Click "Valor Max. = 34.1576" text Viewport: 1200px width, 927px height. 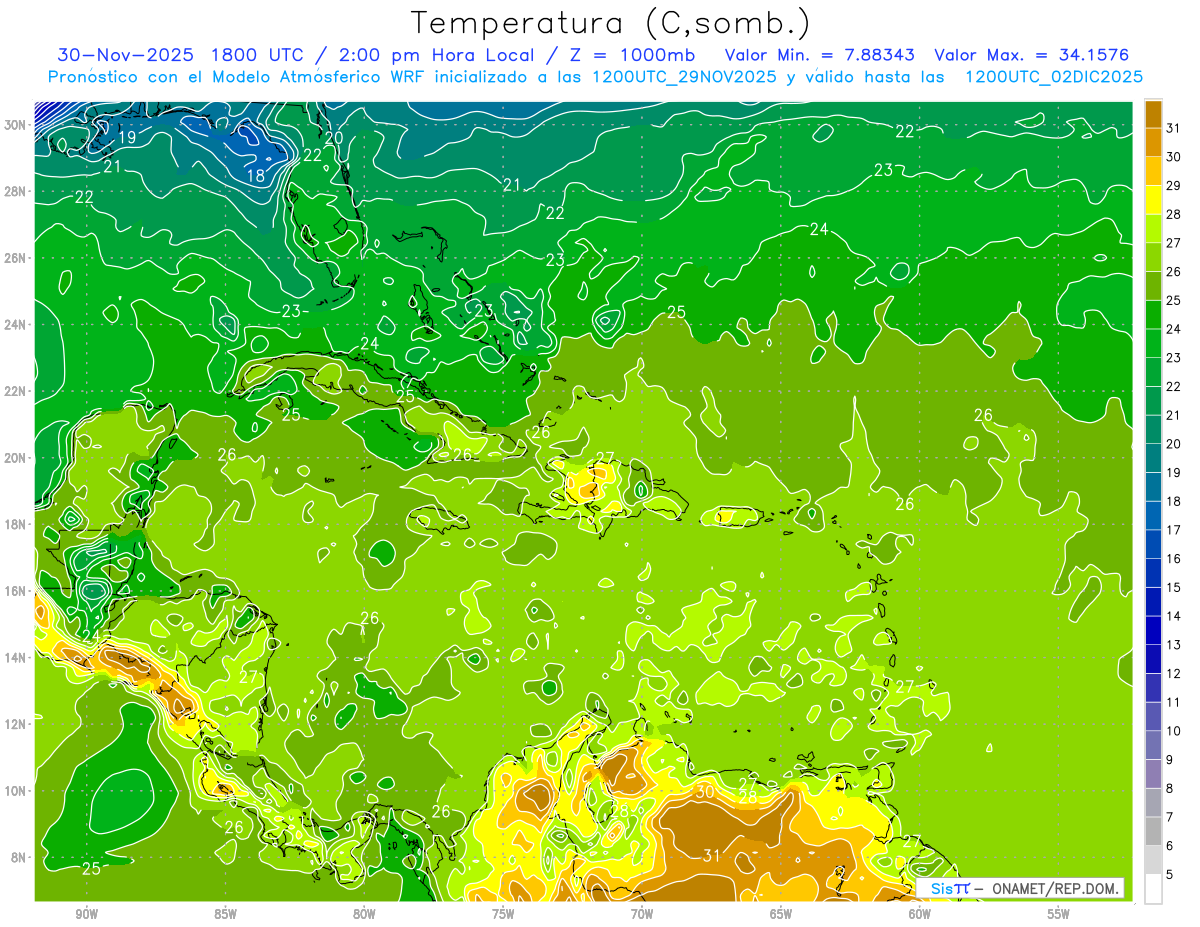pos(1033,54)
